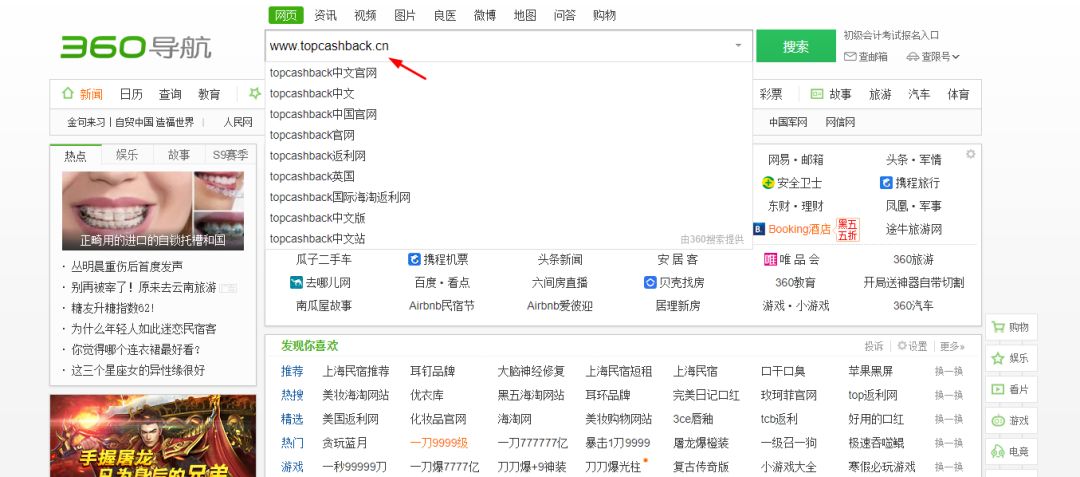Open 初级会计考试报名入口 link

(891, 35)
